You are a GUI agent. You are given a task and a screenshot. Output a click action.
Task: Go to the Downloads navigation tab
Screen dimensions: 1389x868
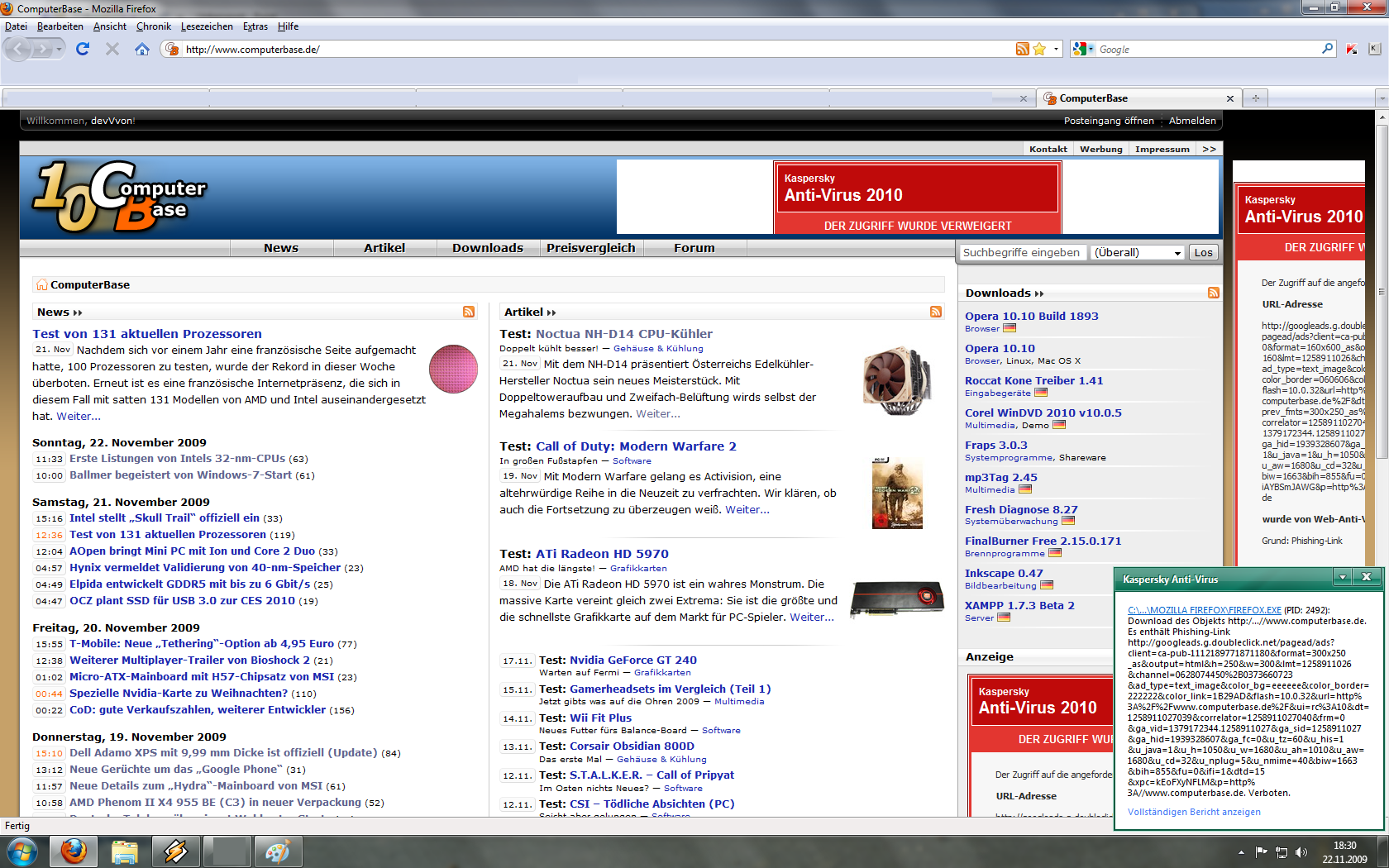[488, 248]
